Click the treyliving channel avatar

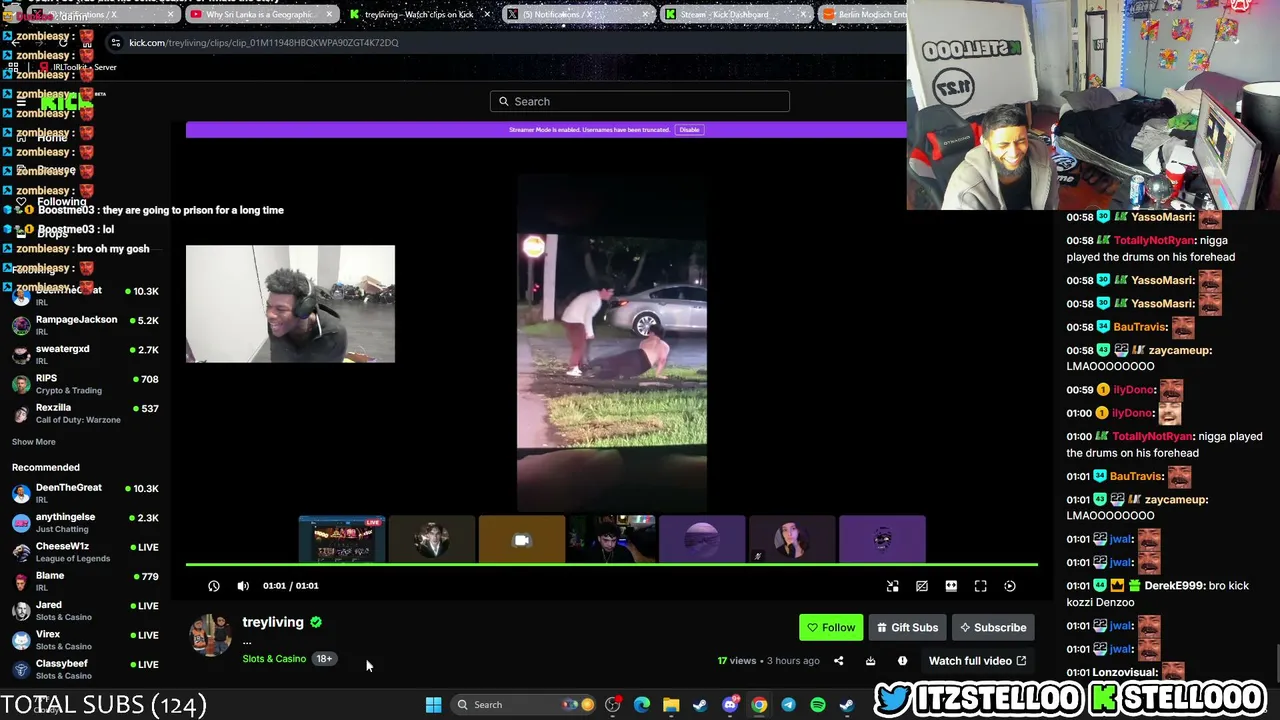211,635
